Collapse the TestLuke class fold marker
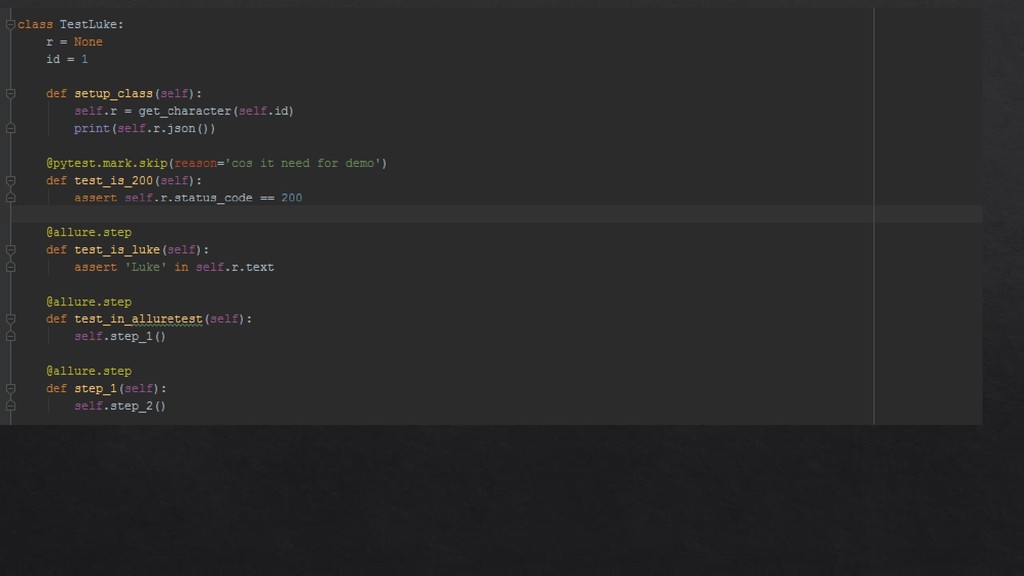Image resolution: width=1024 pixels, height=576 pixels. click(x=10, y=25)
